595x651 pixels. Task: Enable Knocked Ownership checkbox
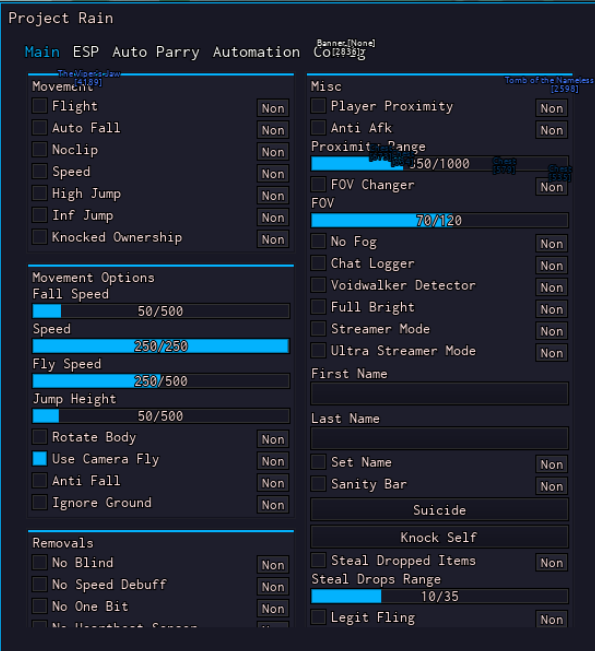point(39,237)
